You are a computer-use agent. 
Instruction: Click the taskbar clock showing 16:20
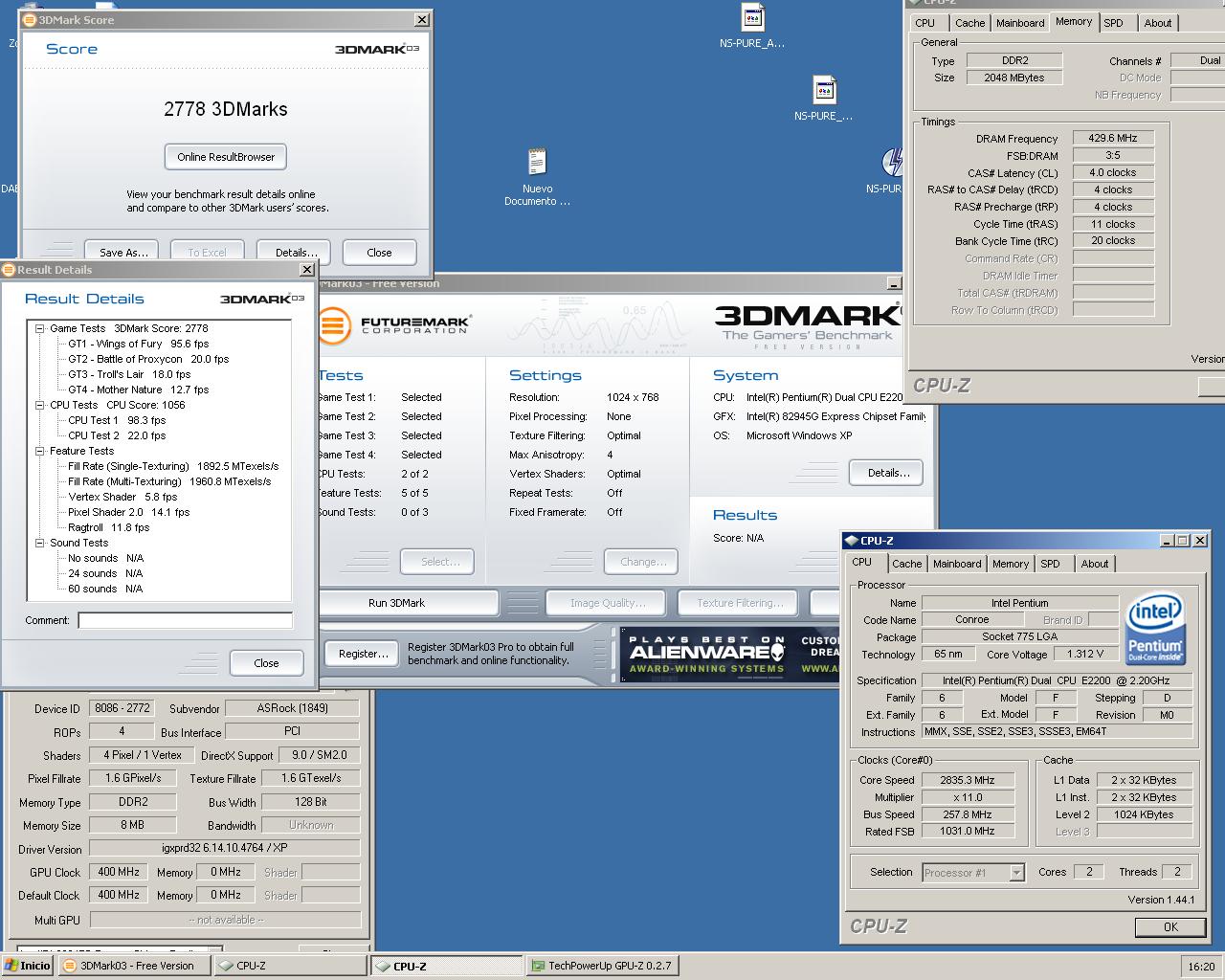(x=1201, y=967)
